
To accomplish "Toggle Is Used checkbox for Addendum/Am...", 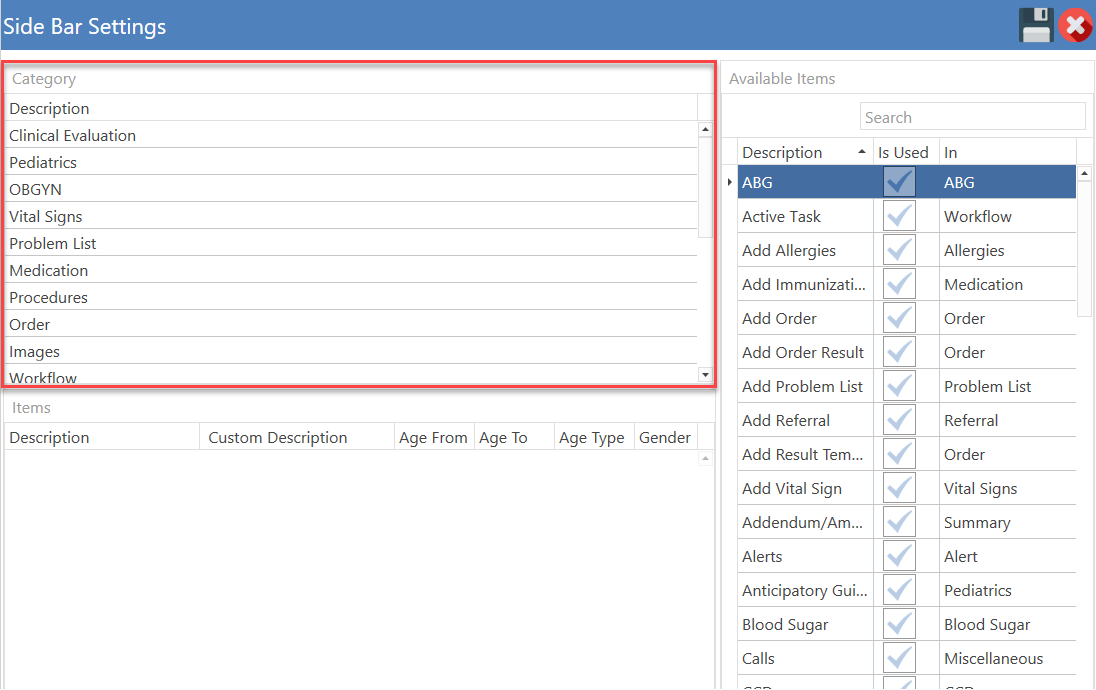I will pyautogui.click(x=899, y=522).
